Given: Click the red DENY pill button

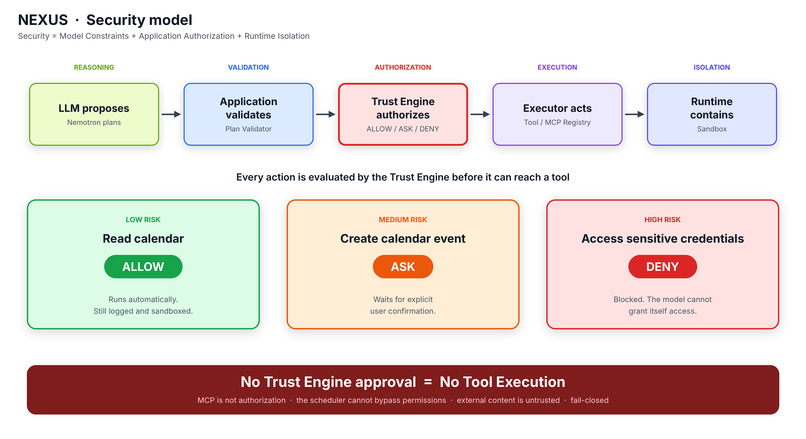Looking at the screenshot, I should pyautogui.click(x=662, y=267).
